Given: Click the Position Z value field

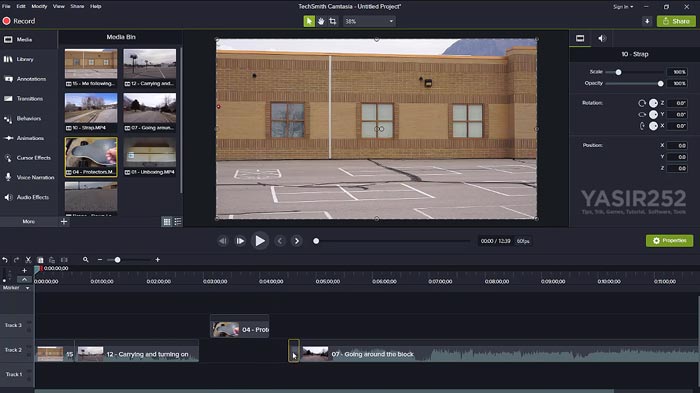Looking at the screenshot, I should [677, 168].
